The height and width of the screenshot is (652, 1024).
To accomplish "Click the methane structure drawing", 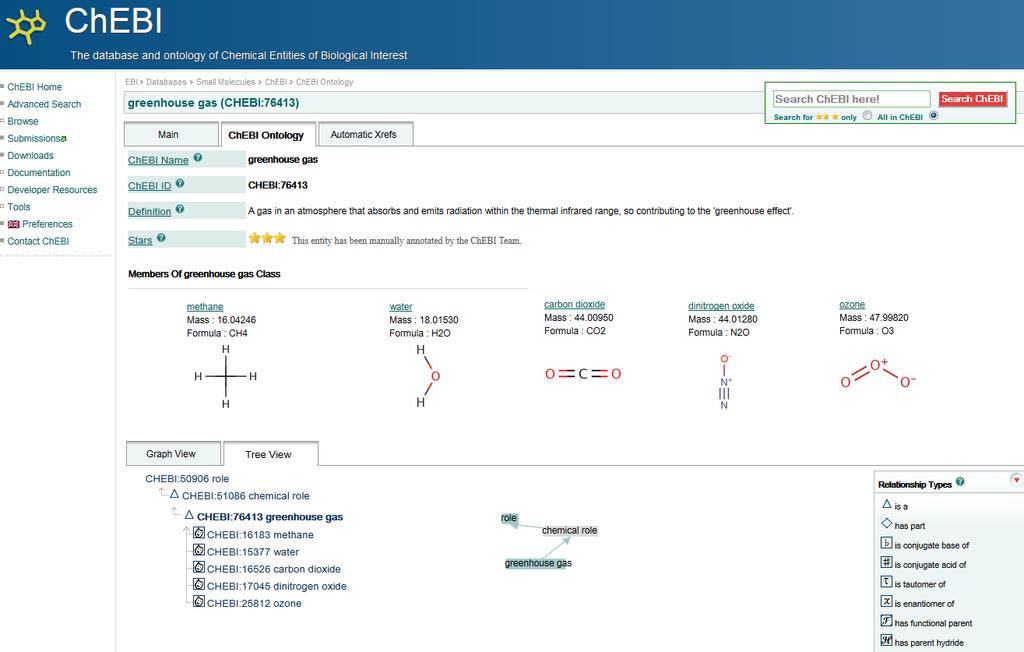I will 225,376.
